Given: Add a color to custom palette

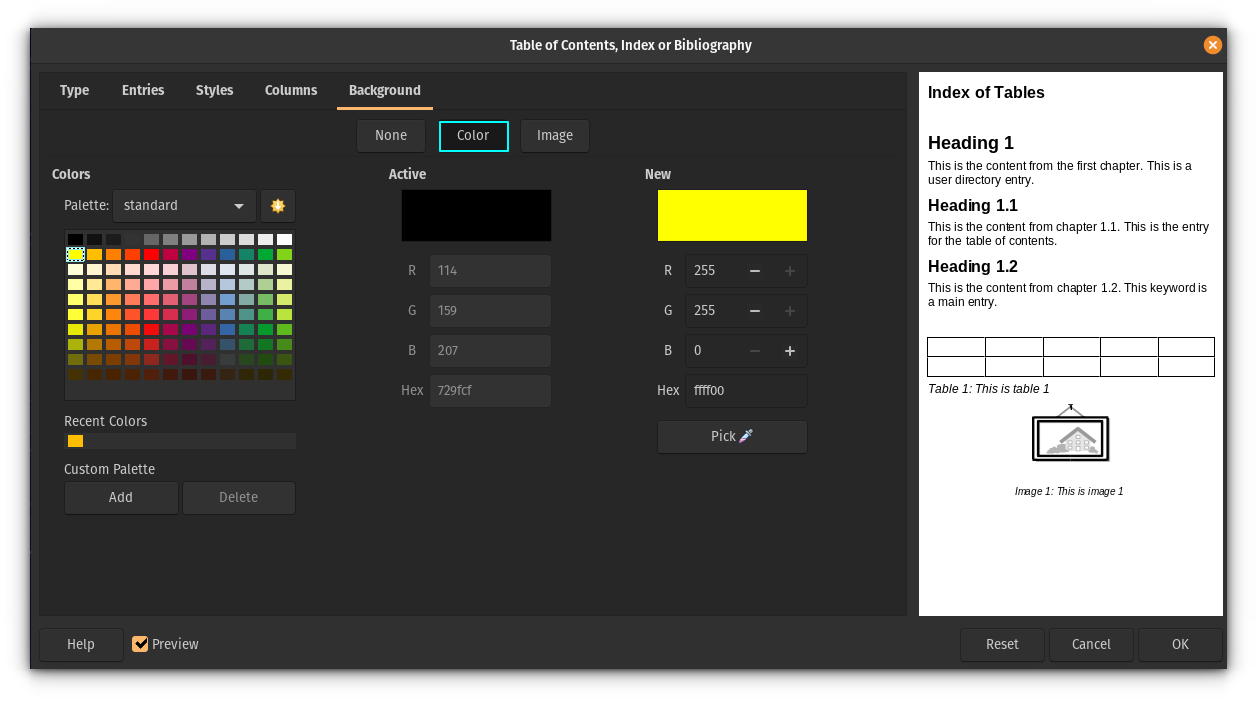Looking at the screenshot, I should click(121, 498).
